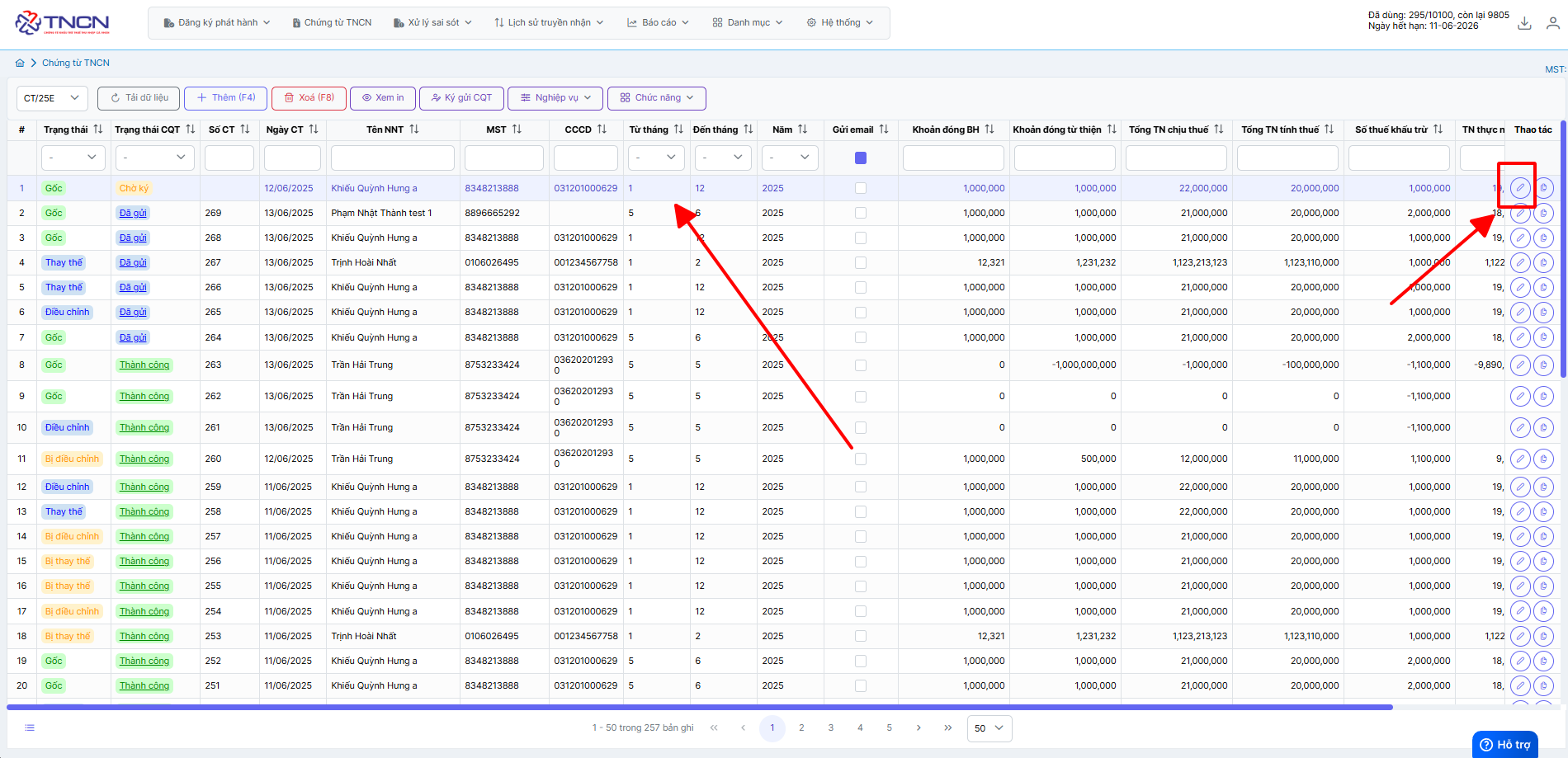This screenshot has width=1568, height=758.
Task: Click copy icon for row 10
Action: click(x=1544, y=428)
